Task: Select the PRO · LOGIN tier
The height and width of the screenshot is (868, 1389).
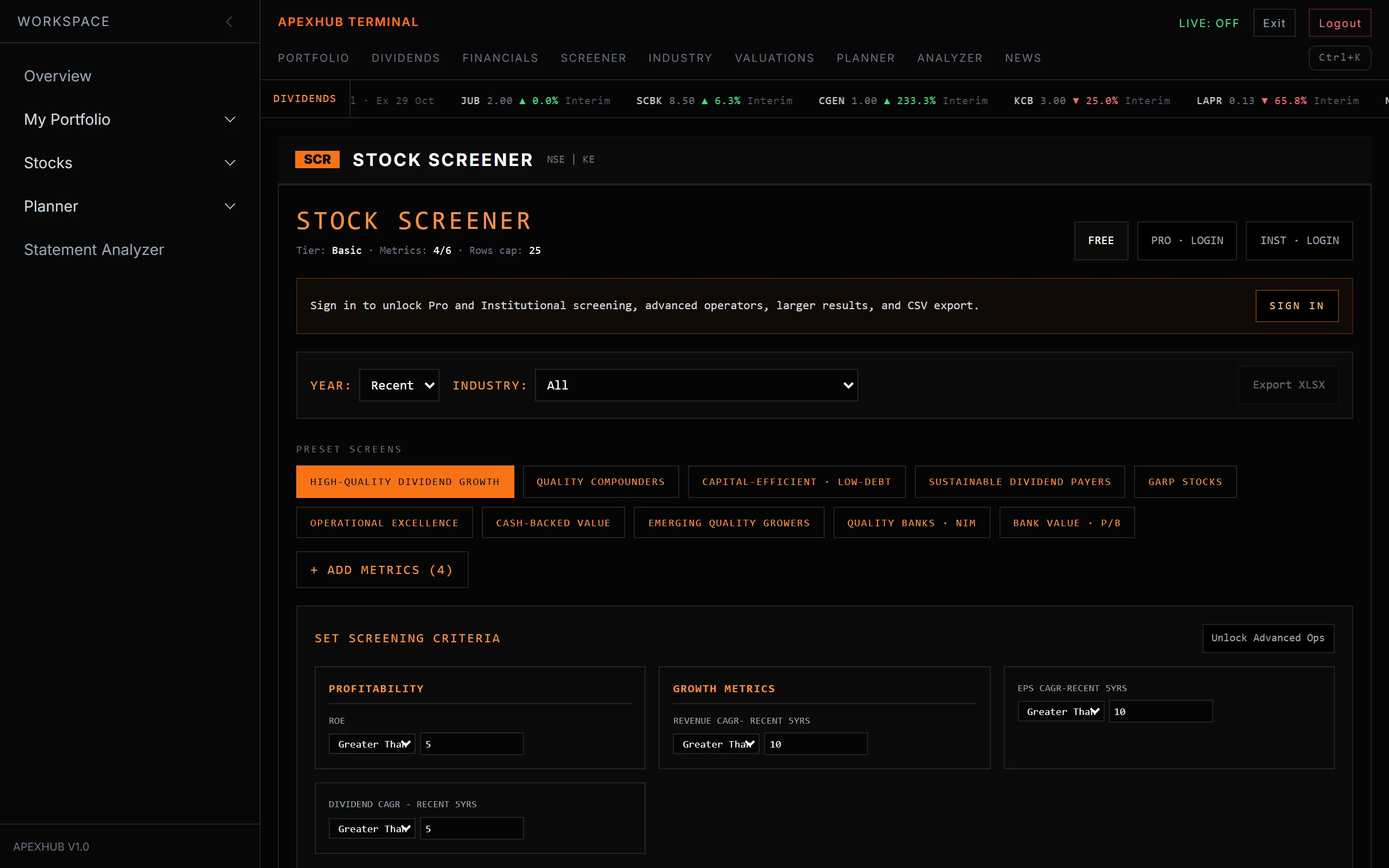Action: [x=1187, y=240]
